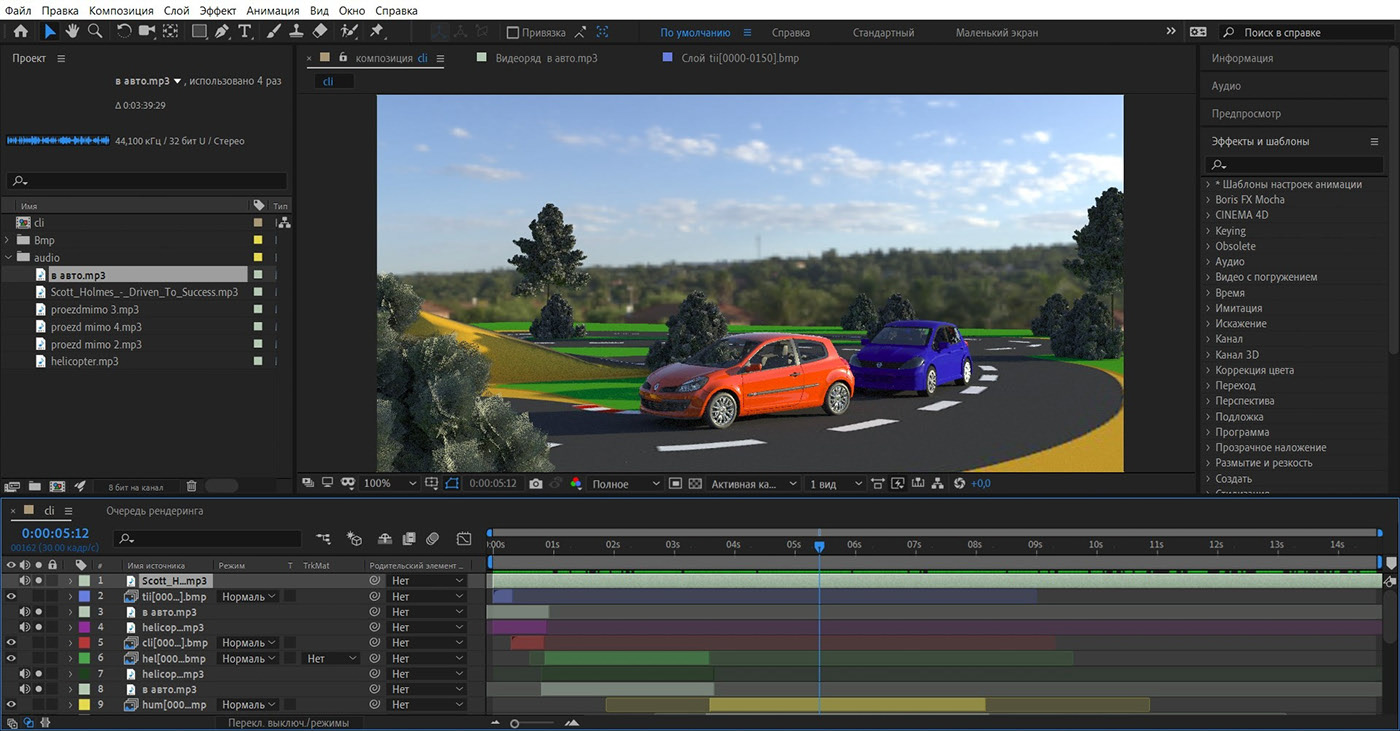Activate the Puppet Pin tool
The image size is (1400, 731).
coord(376,32)
